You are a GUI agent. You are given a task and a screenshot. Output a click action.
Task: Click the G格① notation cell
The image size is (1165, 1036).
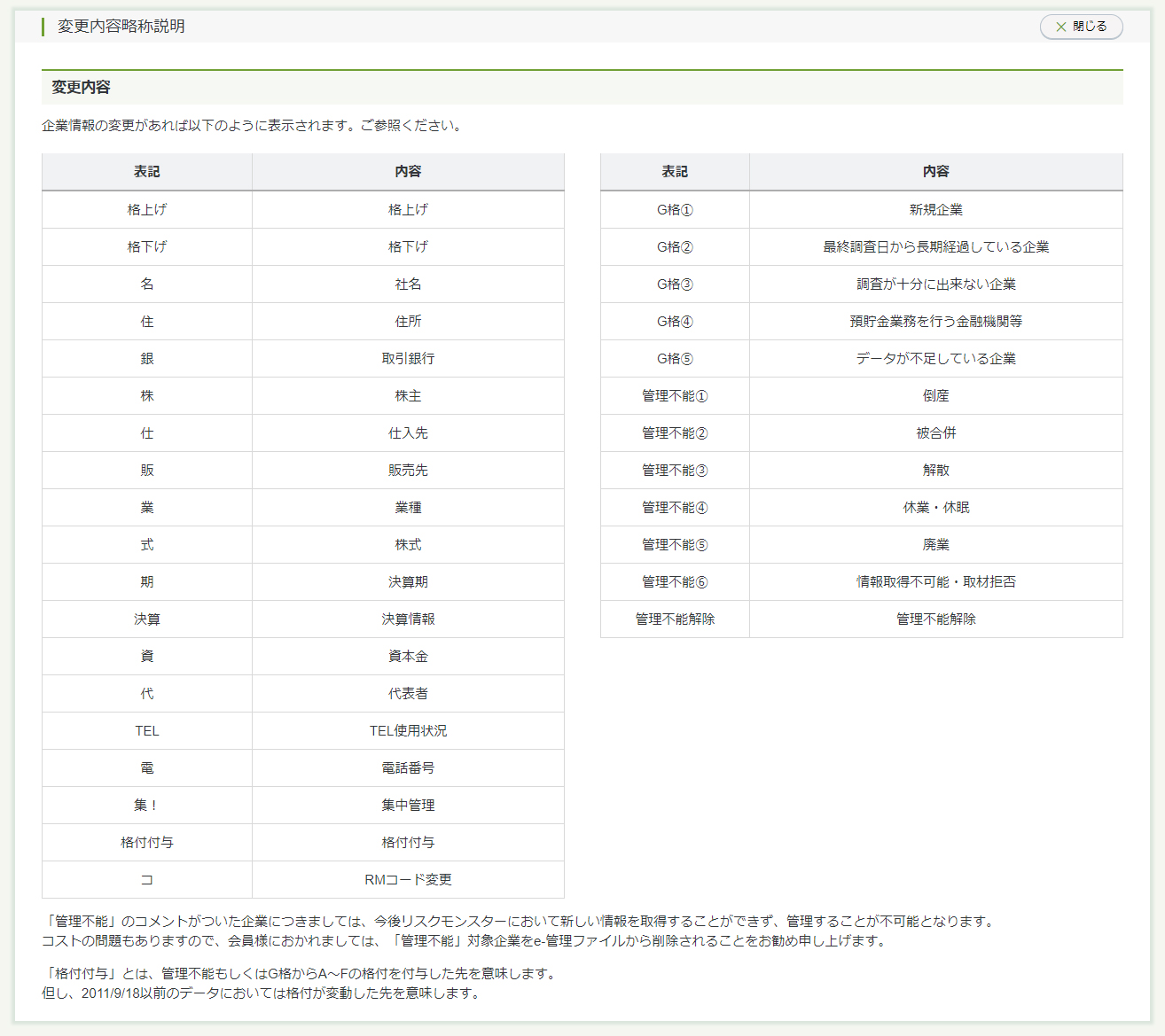[675, 210]
